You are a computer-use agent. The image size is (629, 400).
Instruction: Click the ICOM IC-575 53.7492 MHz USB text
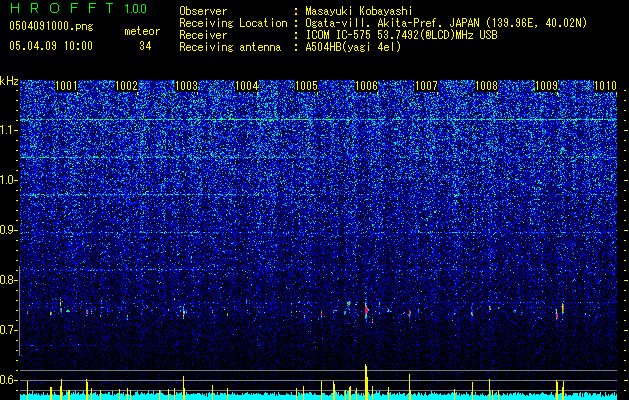pyautogui.click(x=401, y=35)
